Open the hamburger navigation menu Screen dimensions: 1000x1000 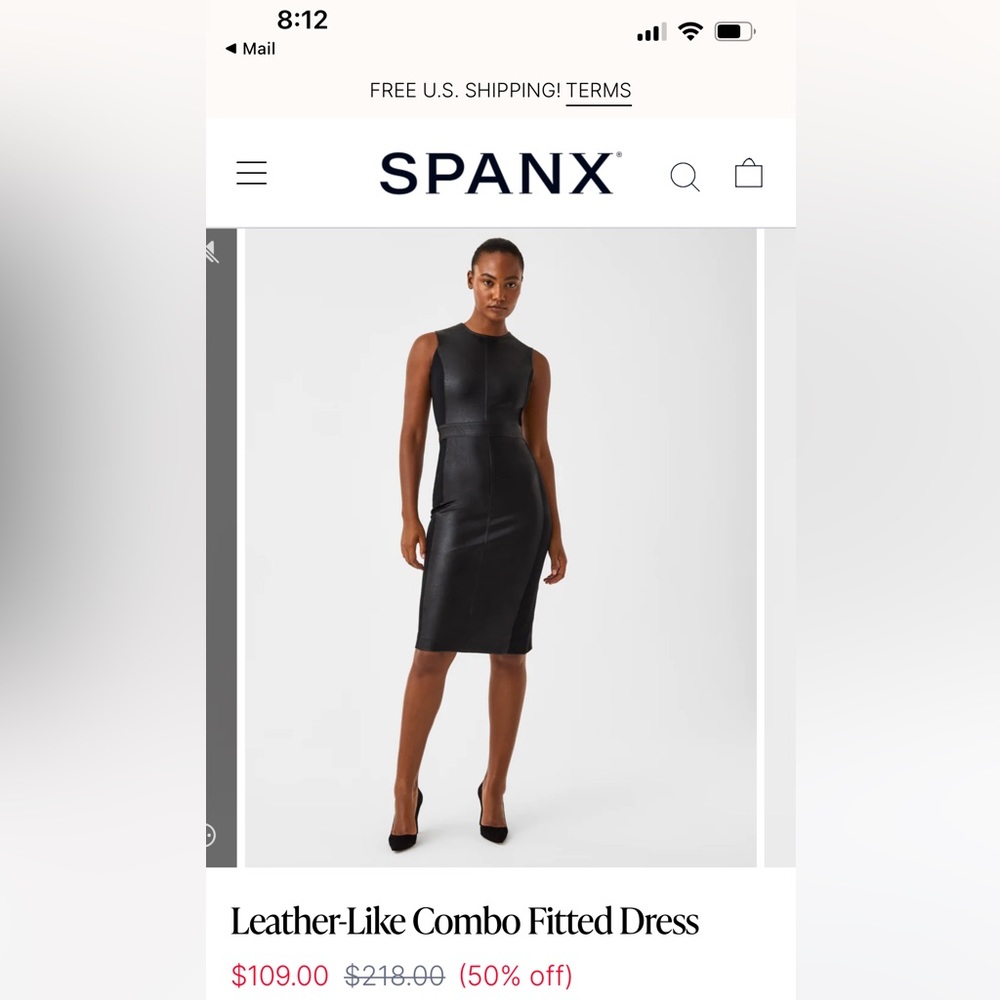tap(251, 173)
